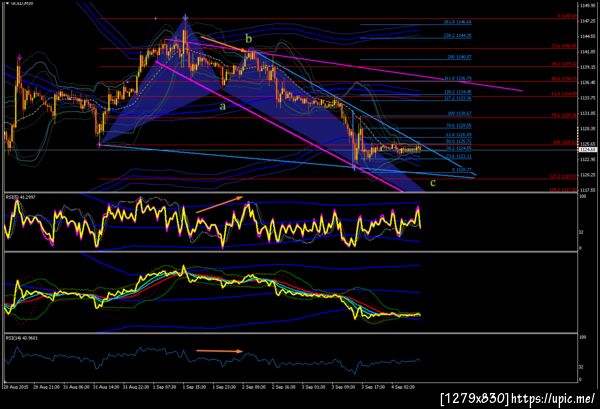
Task: Click the RSI(14) indicator label
Action: tap(21, 338)
